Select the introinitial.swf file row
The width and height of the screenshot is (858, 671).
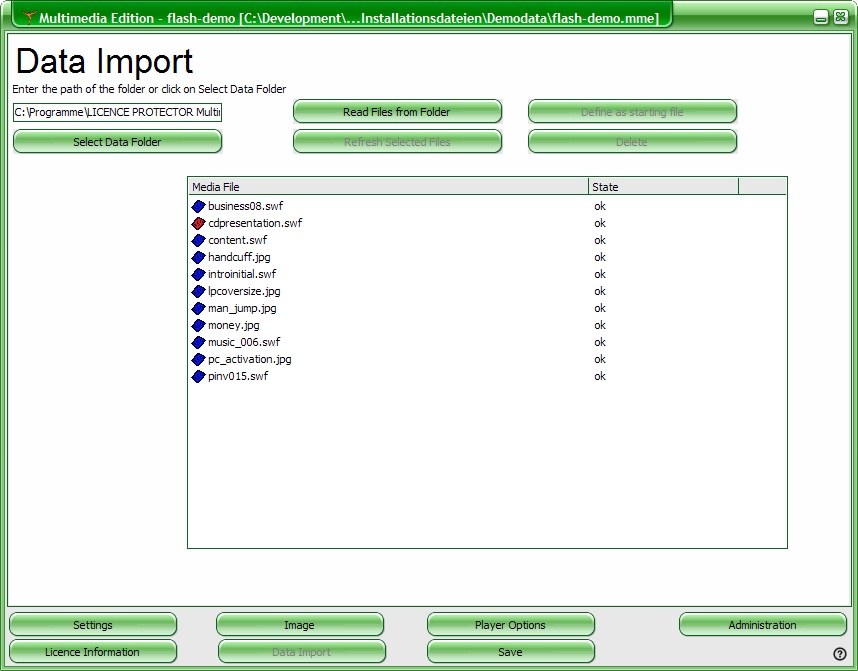pyautogui.click(x=242, y=274)
